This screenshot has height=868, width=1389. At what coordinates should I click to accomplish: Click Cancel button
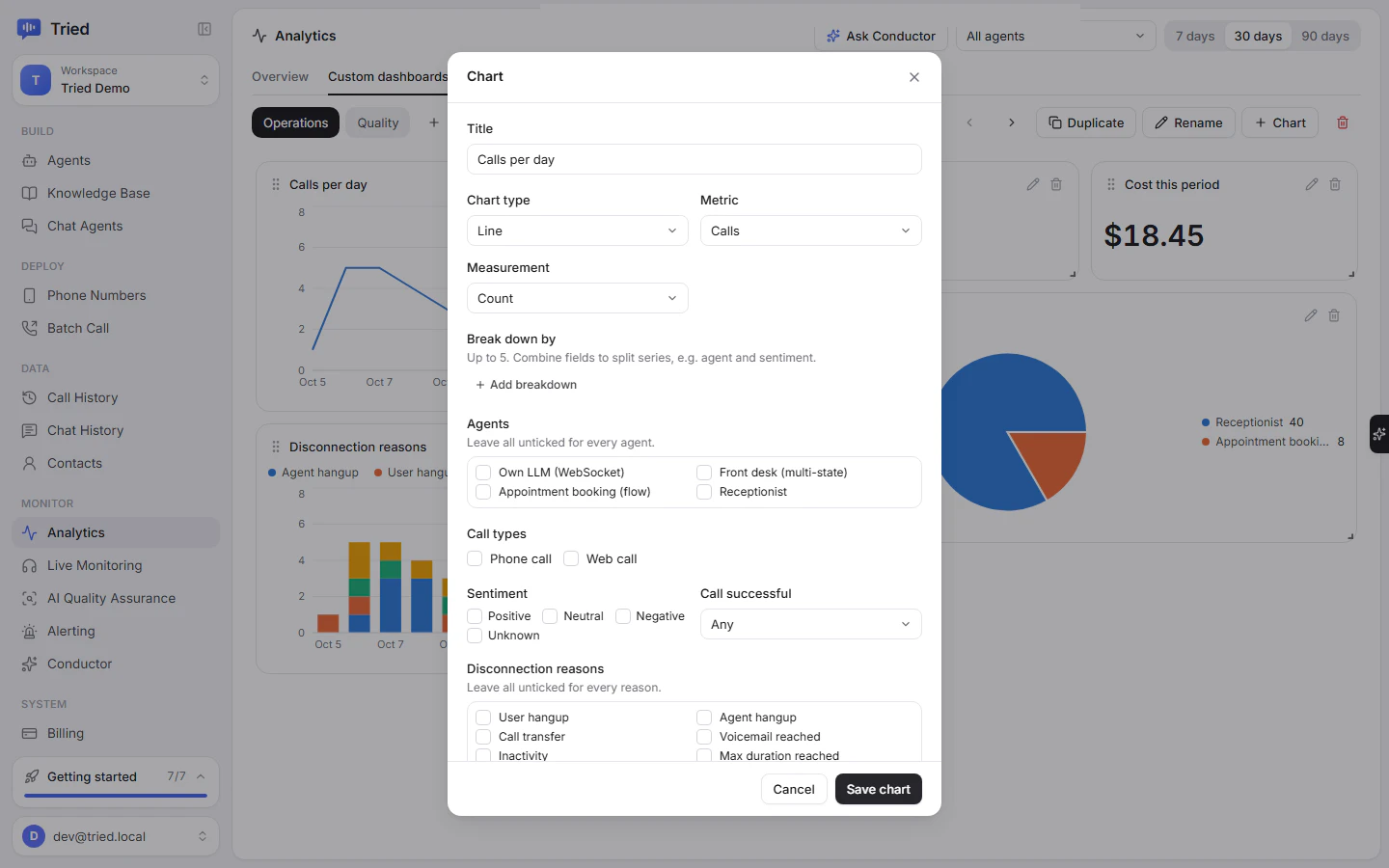pyautogui.click(x=794, y=789)
